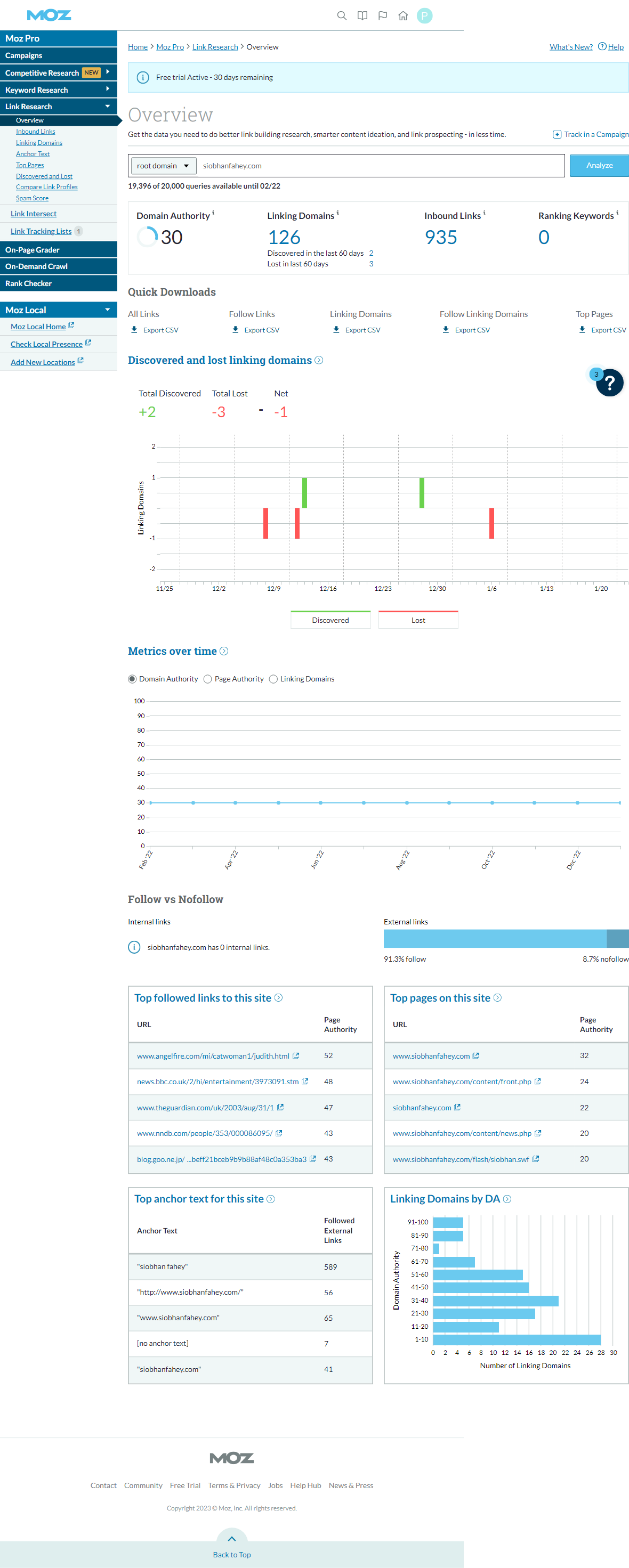Open Top followed links to this site arrow
The height and width of the screenshot is (1568, 629).
coord(278,998)
